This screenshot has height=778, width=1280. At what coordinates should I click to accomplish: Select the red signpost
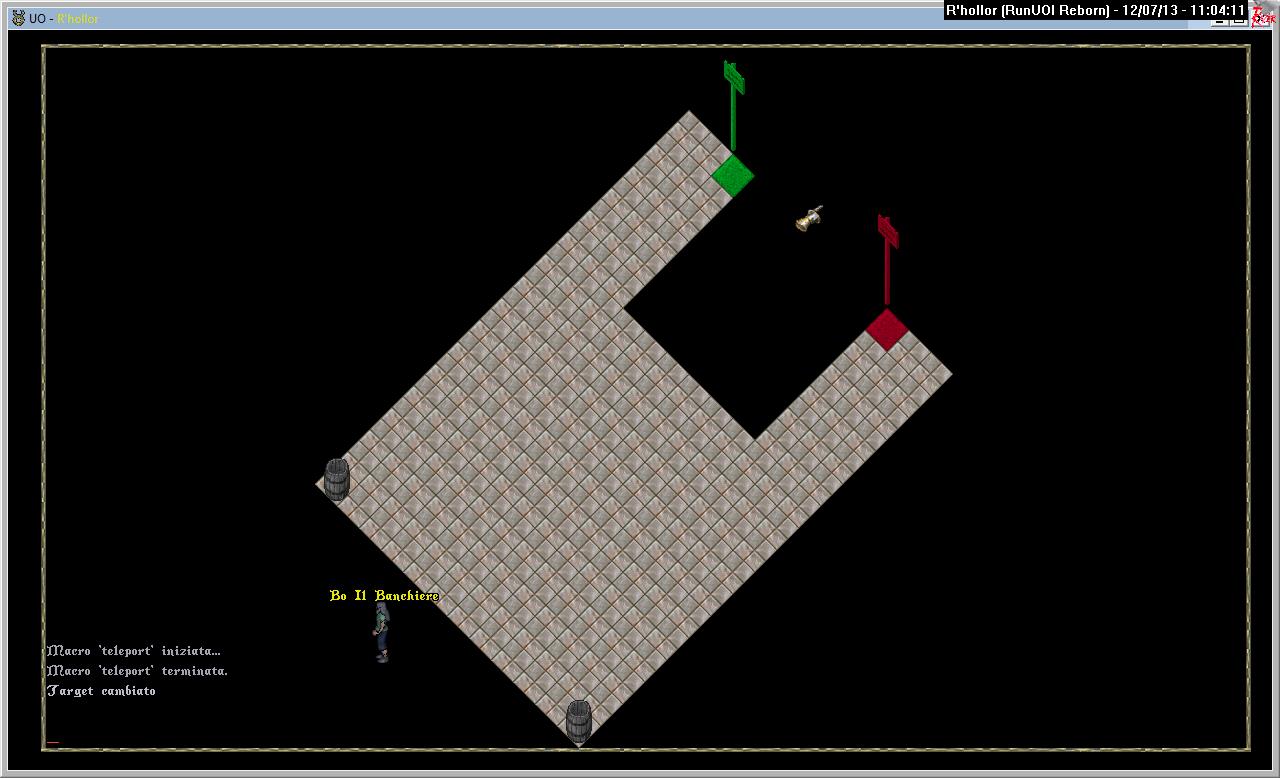tap(887, 259)
